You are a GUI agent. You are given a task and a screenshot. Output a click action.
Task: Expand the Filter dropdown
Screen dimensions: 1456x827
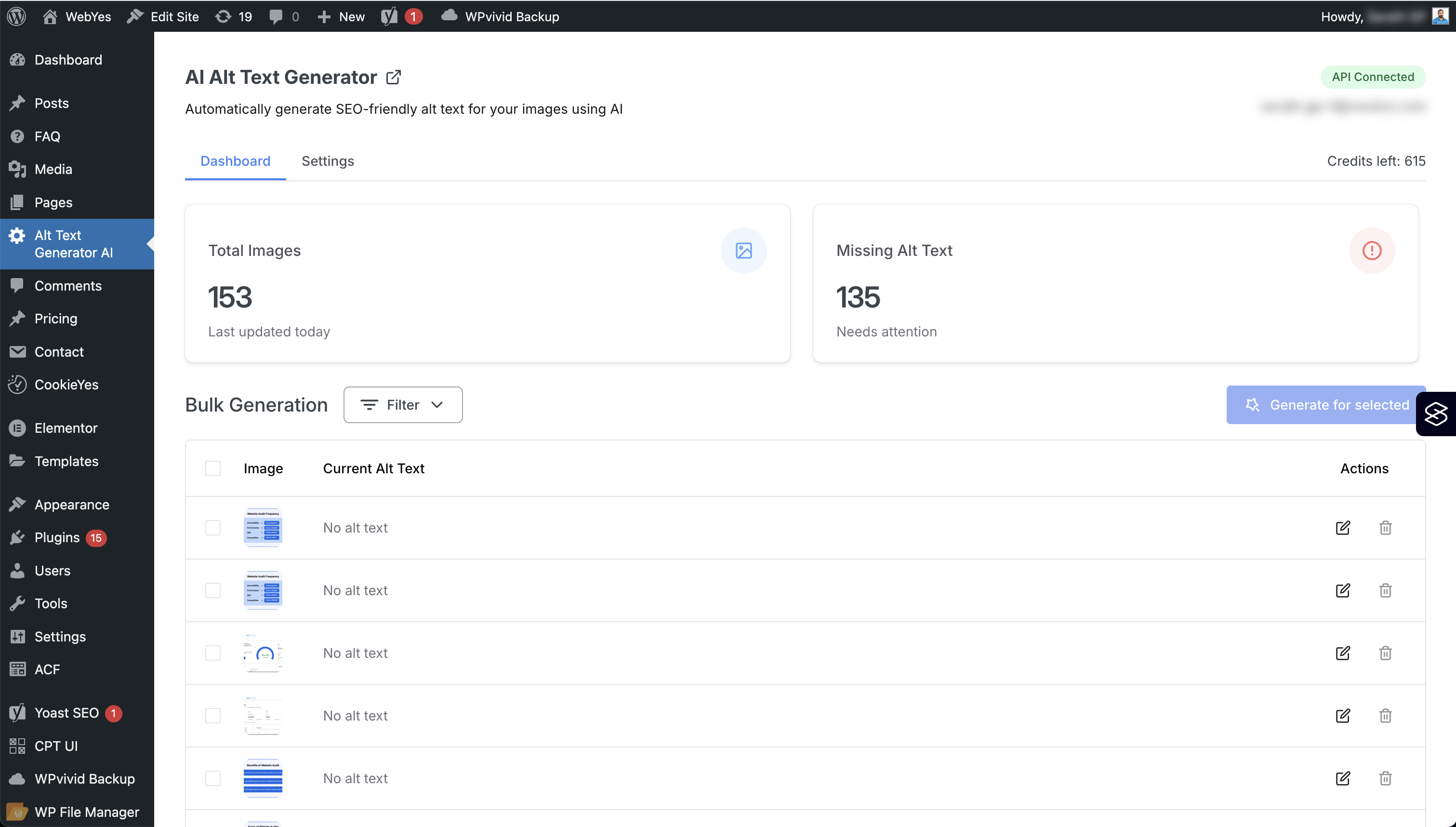click(403, 405)
